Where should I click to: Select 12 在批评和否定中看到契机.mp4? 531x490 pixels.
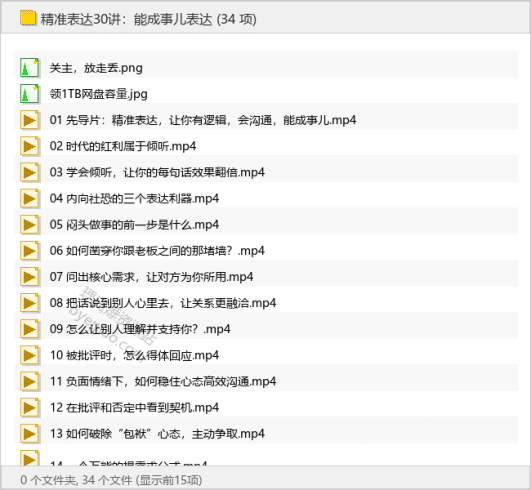point(134,407)
